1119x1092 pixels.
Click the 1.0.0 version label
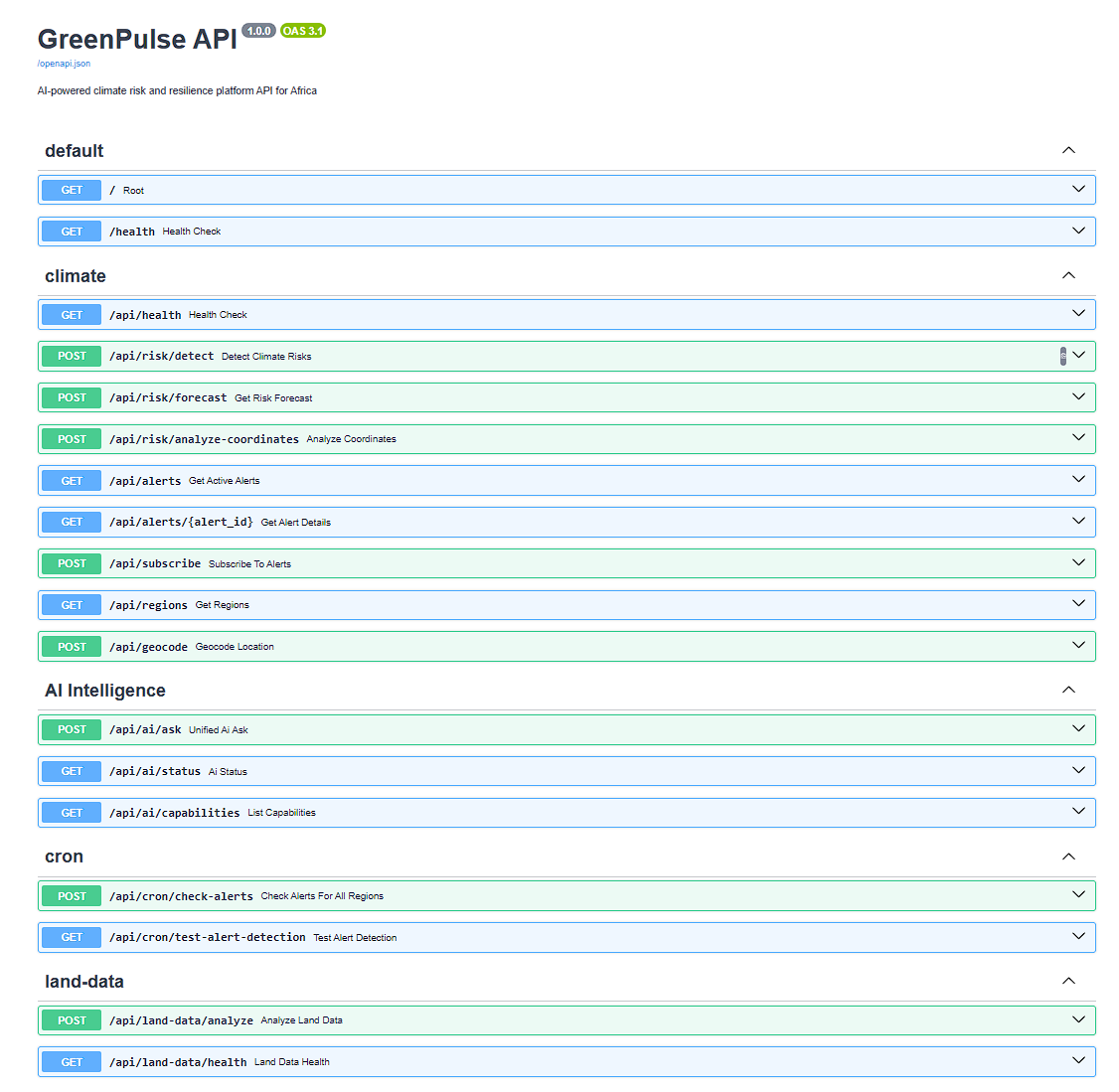tap(258, 30)
